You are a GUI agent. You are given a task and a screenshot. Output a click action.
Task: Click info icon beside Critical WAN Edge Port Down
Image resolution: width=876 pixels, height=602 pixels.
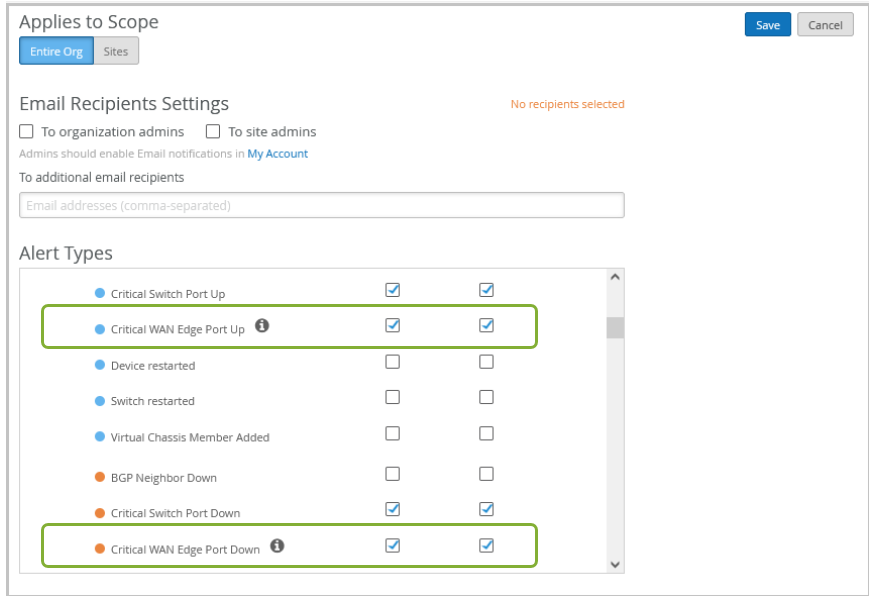[x=277, y=546]
